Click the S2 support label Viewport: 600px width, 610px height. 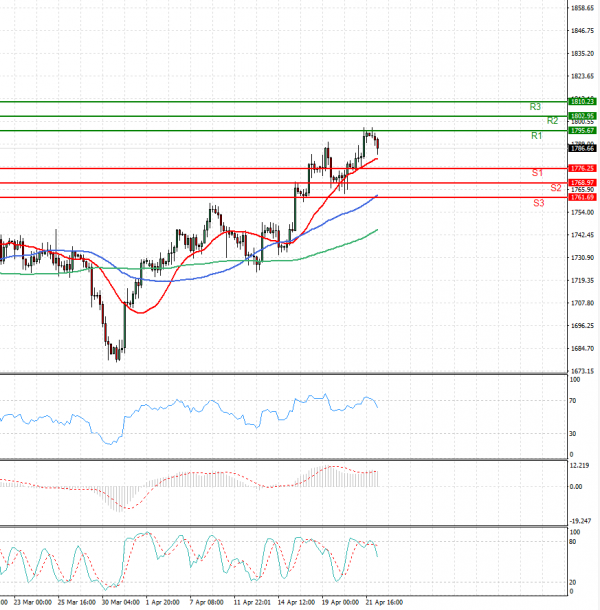tap(556, 188)
